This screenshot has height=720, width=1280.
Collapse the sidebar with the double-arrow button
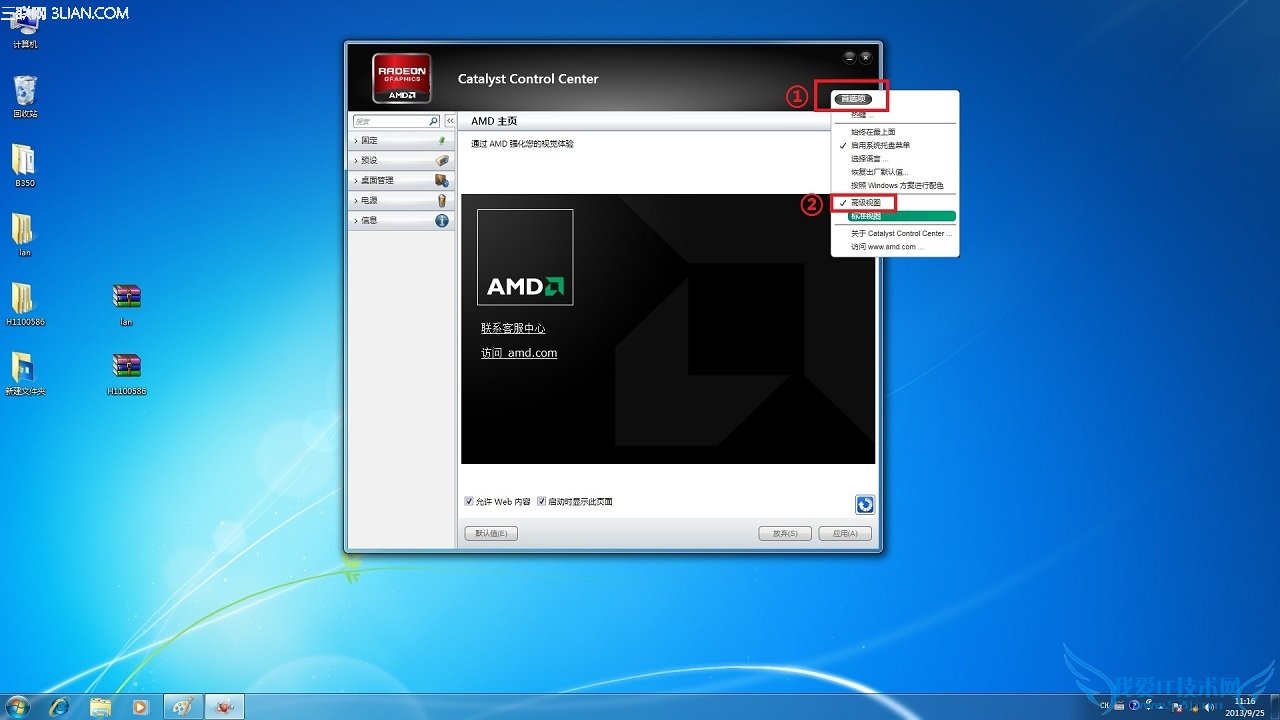point(450,121)
